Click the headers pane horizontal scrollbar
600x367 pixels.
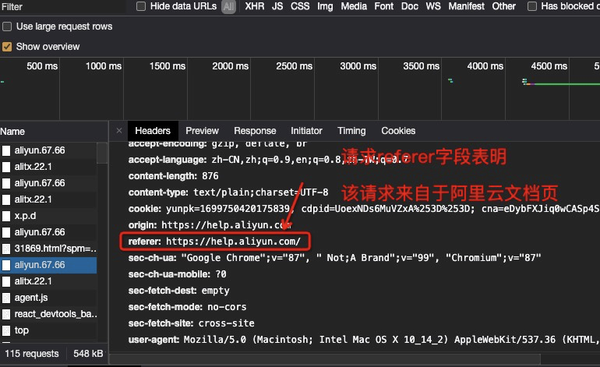pyautogui.click(x=326, y=359)
